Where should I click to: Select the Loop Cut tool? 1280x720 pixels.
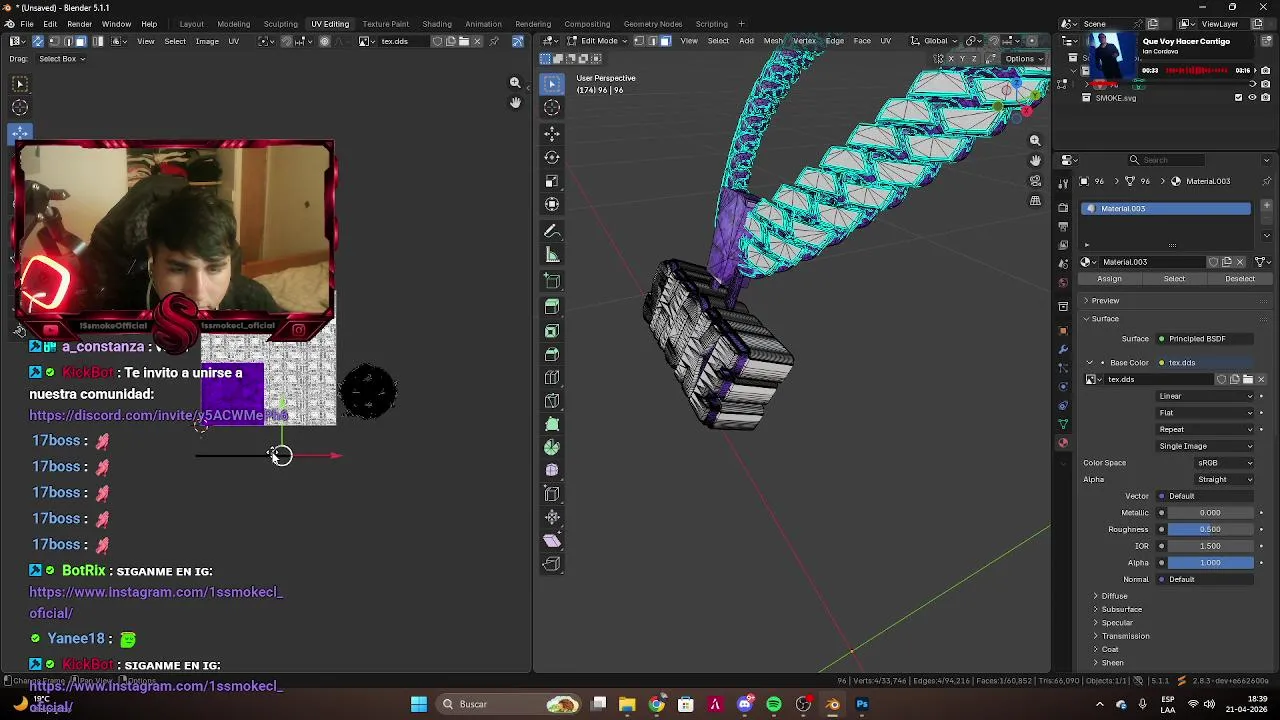pos(552,378)
